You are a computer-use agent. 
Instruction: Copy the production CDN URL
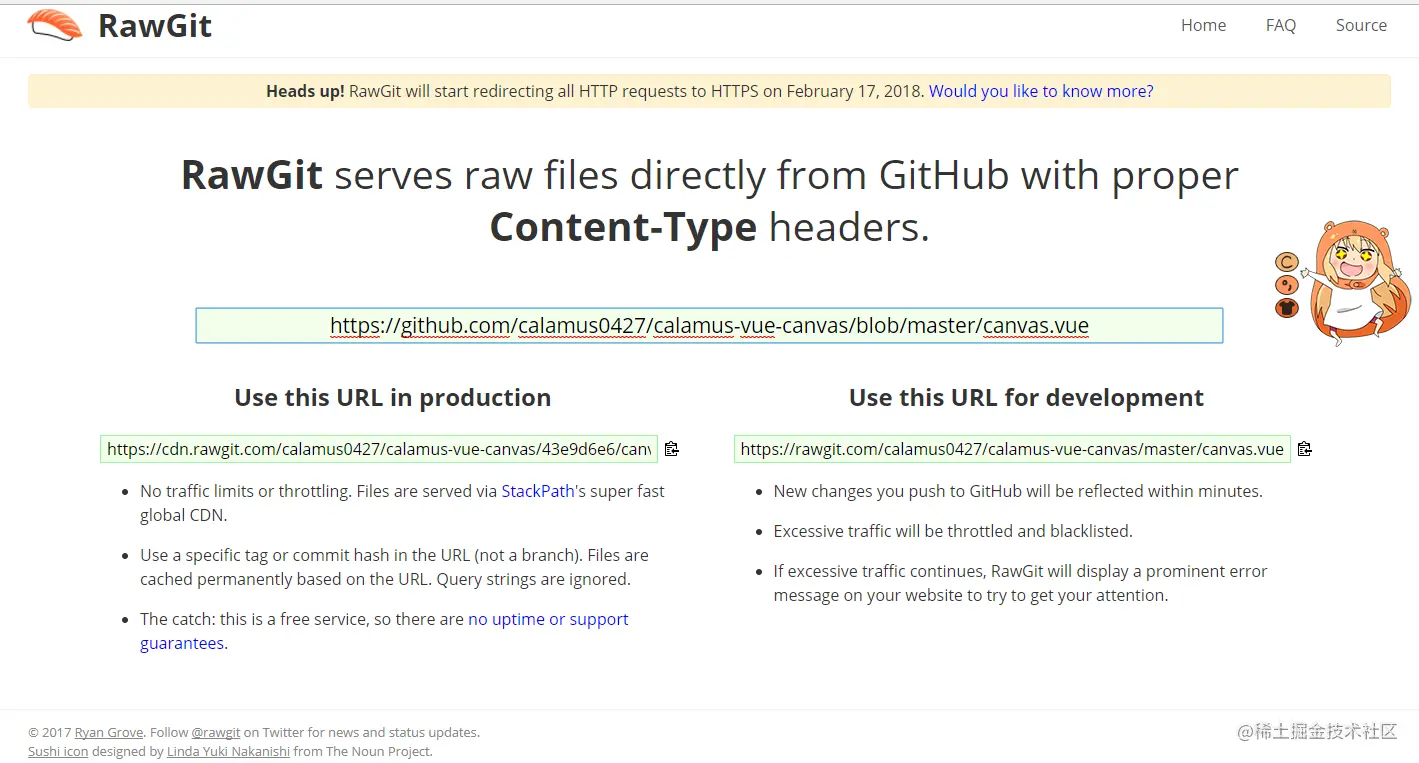[672, 449]
